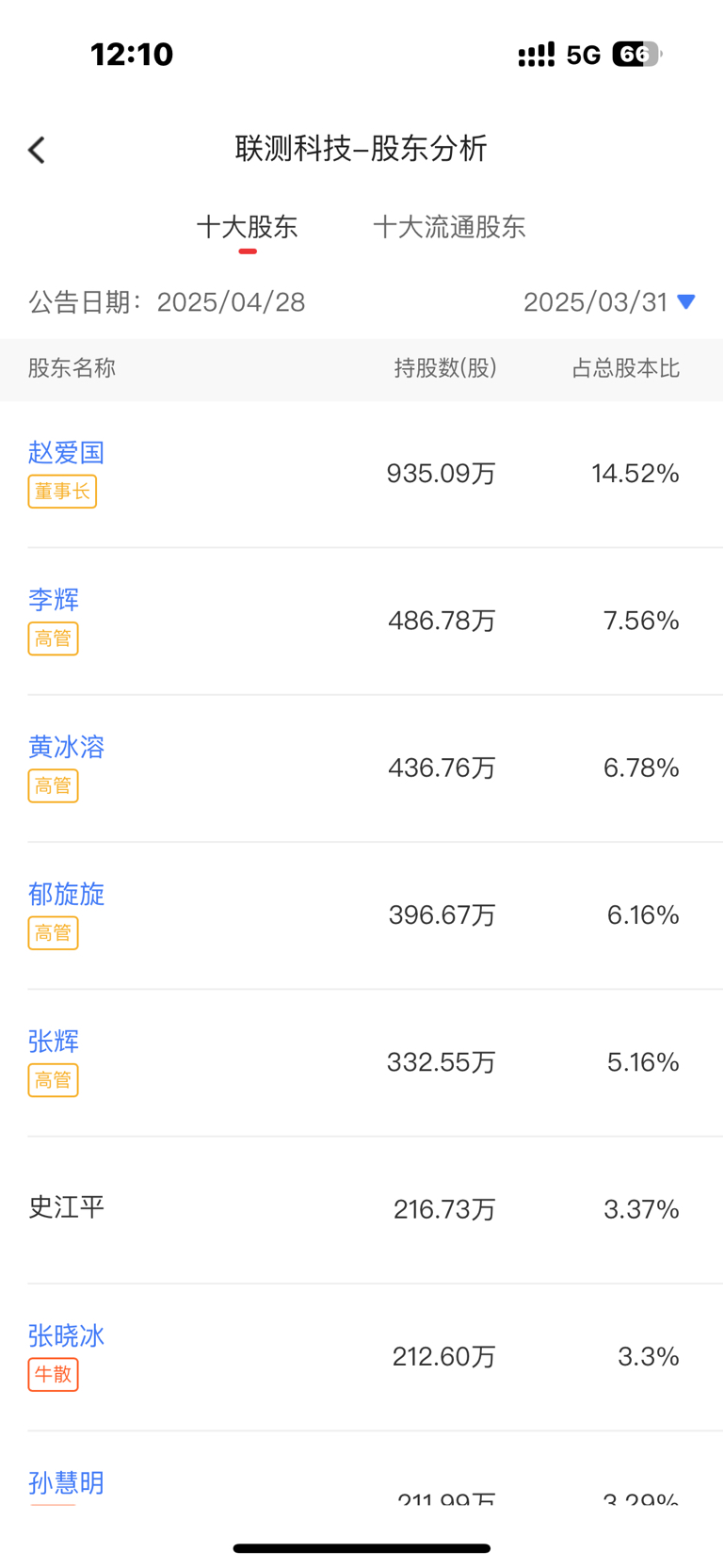Tap the 史江平 shareholder row

(x=362, y=1209)
